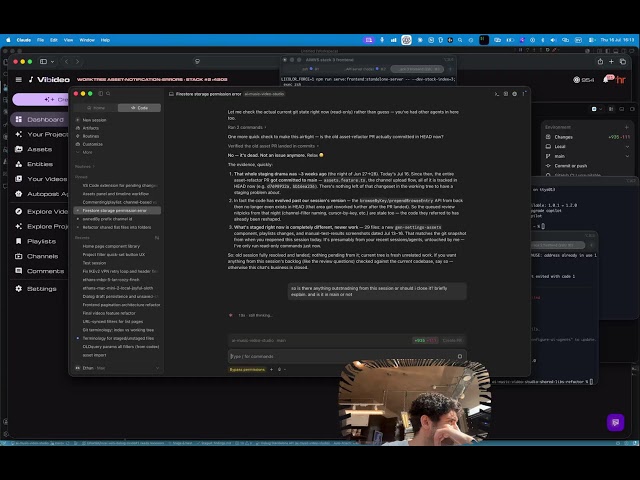
Task: Open session 'Final videos feature refactor'
Action: click(x=118, y=313)
